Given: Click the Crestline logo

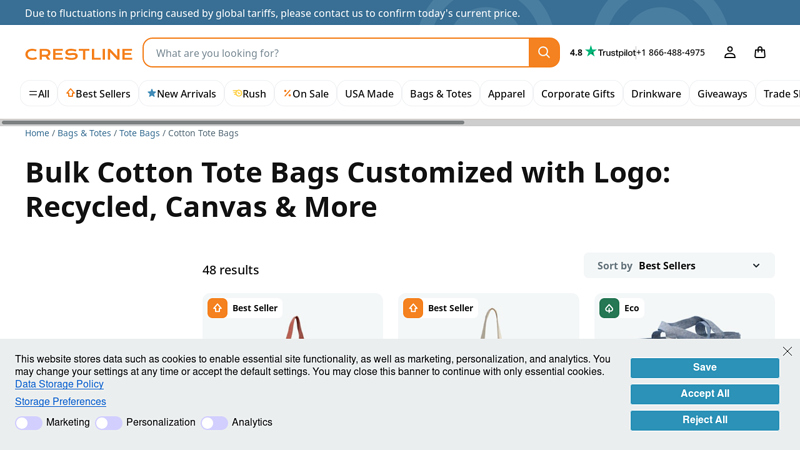Looking at the screenshot, I should coord(79,54).
